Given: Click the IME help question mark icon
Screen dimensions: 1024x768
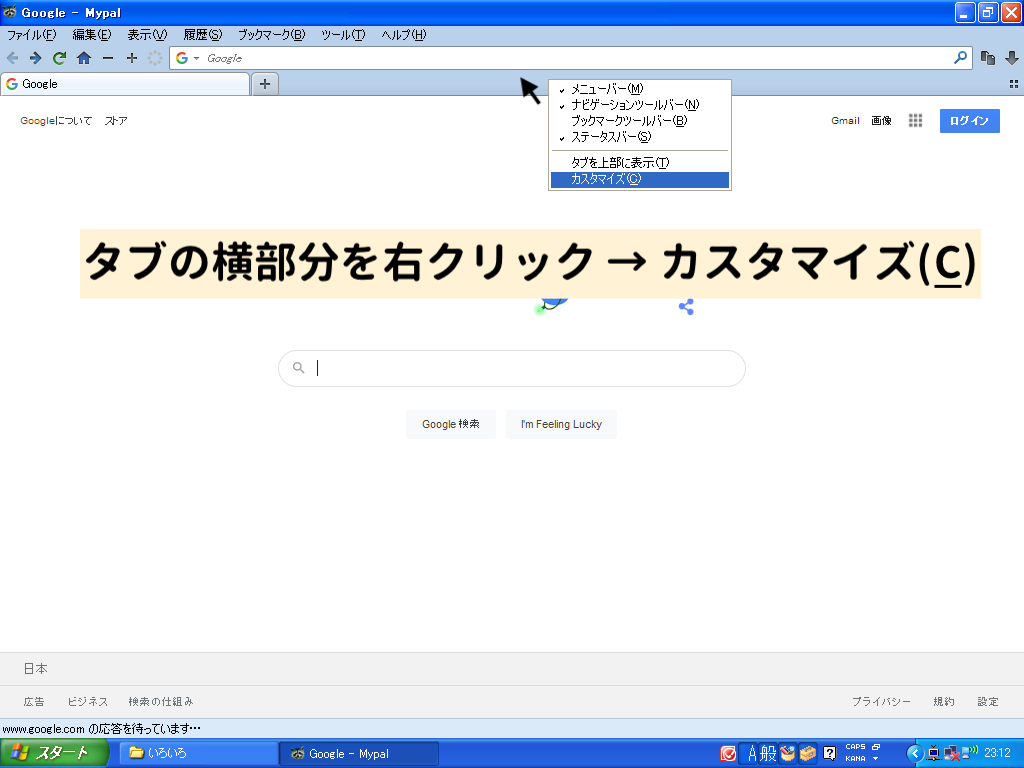Looking at the screenshot, I should click(829, 754).
